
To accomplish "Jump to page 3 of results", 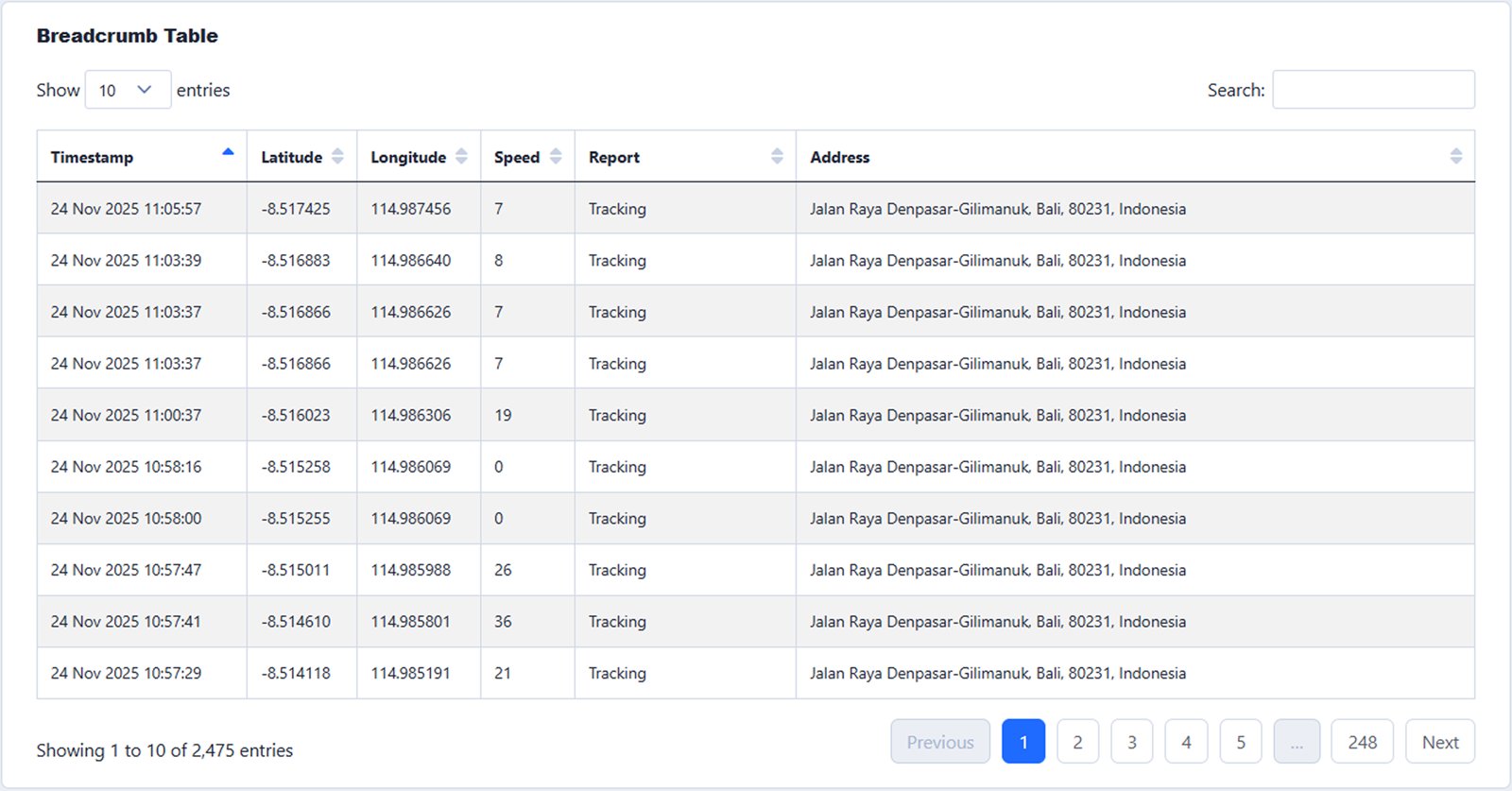I will [1131, 742].
